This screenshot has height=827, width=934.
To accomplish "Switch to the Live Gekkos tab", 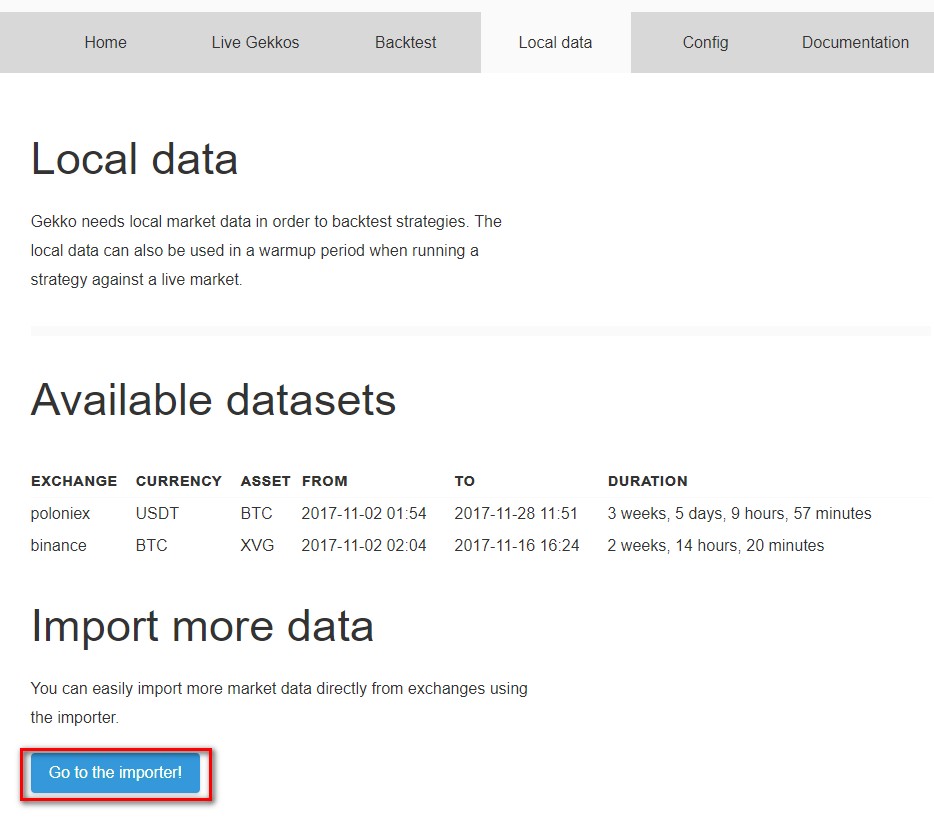I will pyautogui.click(x=255, y=42).
